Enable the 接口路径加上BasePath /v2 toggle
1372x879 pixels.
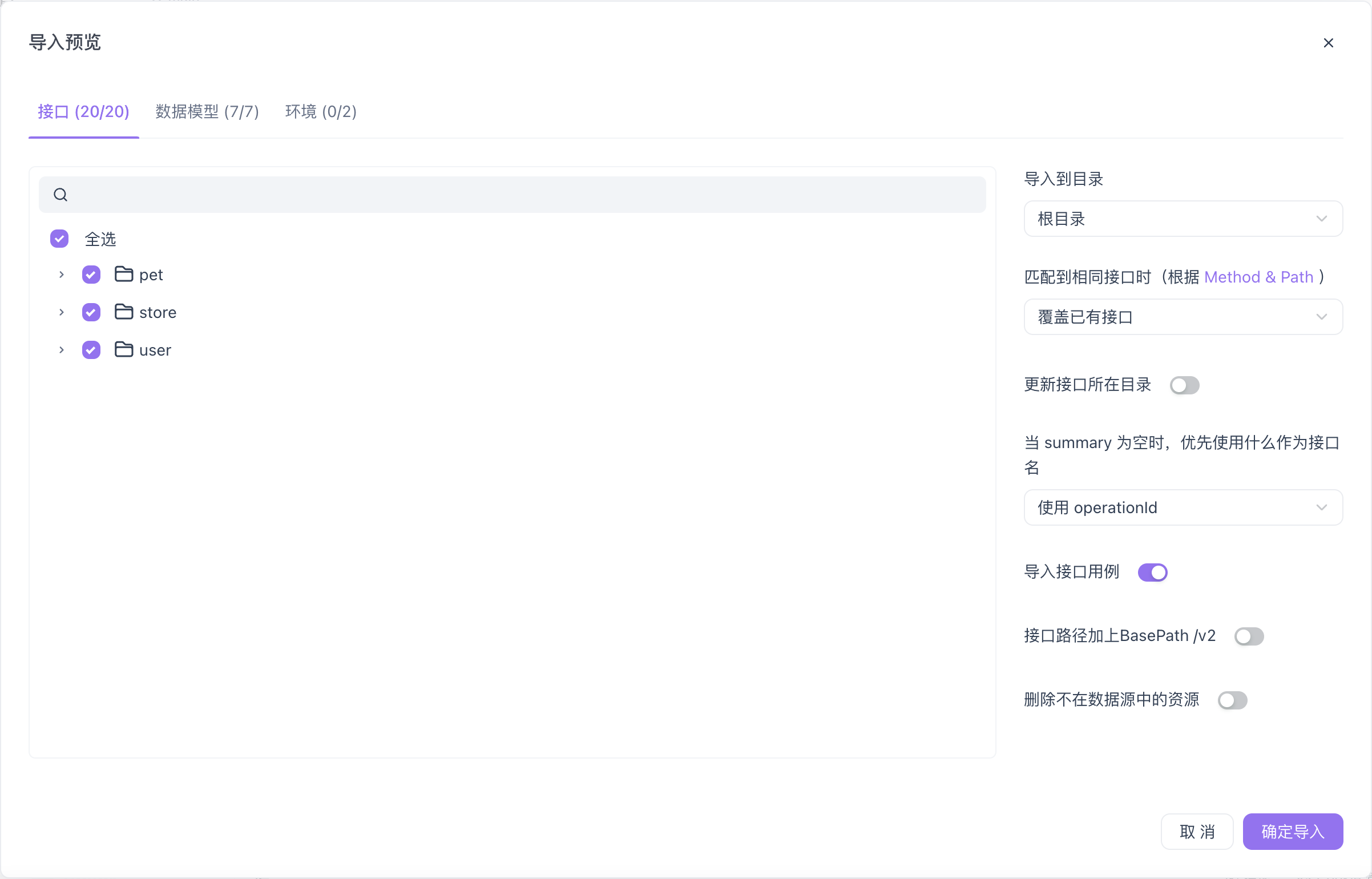tap(1249, 636)
